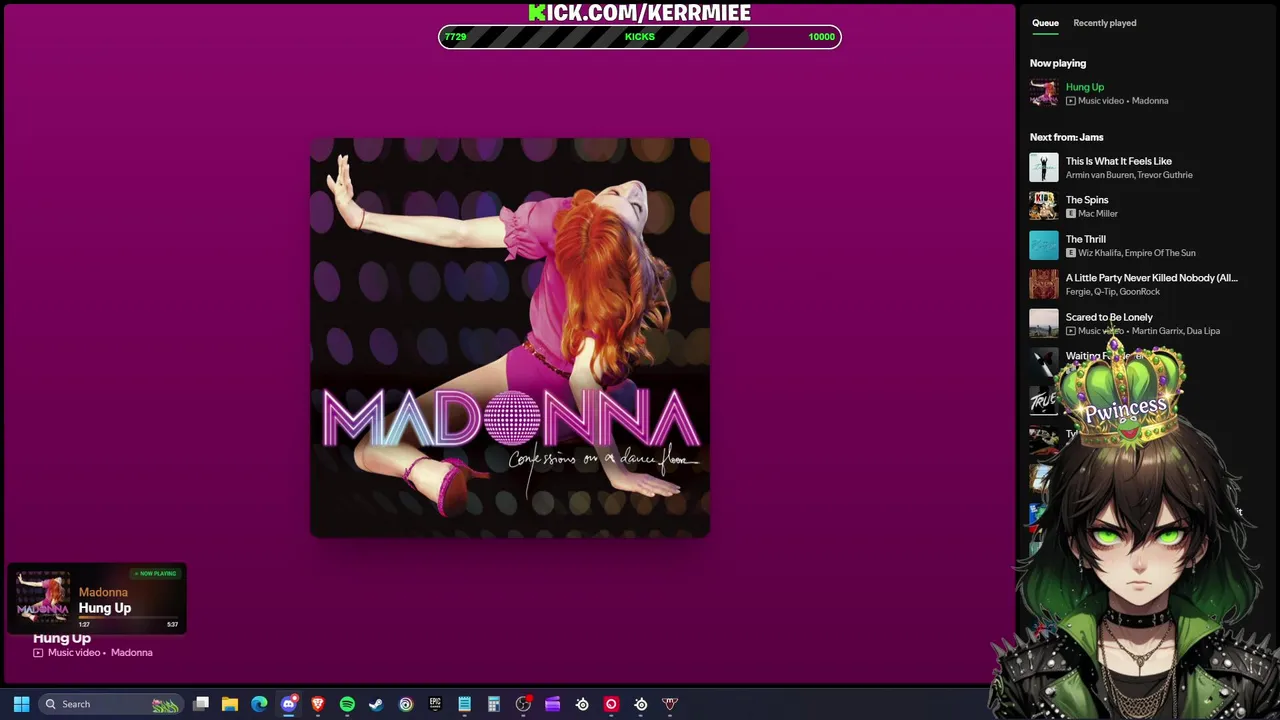Play This Is What It Feels Like

tap(1118, 161)
